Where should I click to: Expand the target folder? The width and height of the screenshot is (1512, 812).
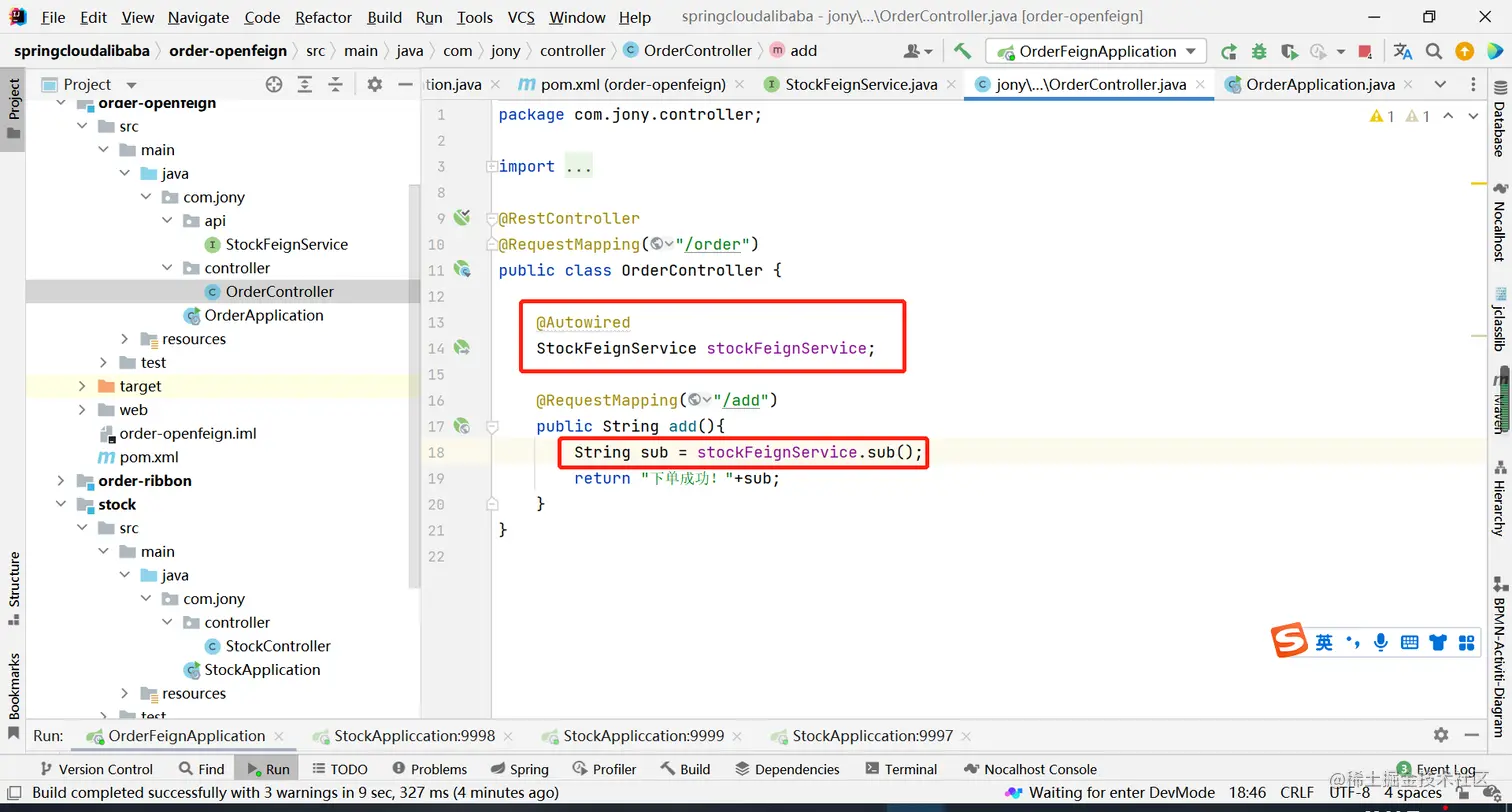point(82,386)
